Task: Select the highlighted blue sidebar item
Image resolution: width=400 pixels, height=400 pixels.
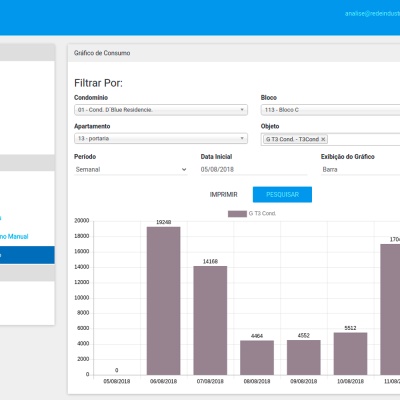Action: pyautogui.click(x=27, y=255)
